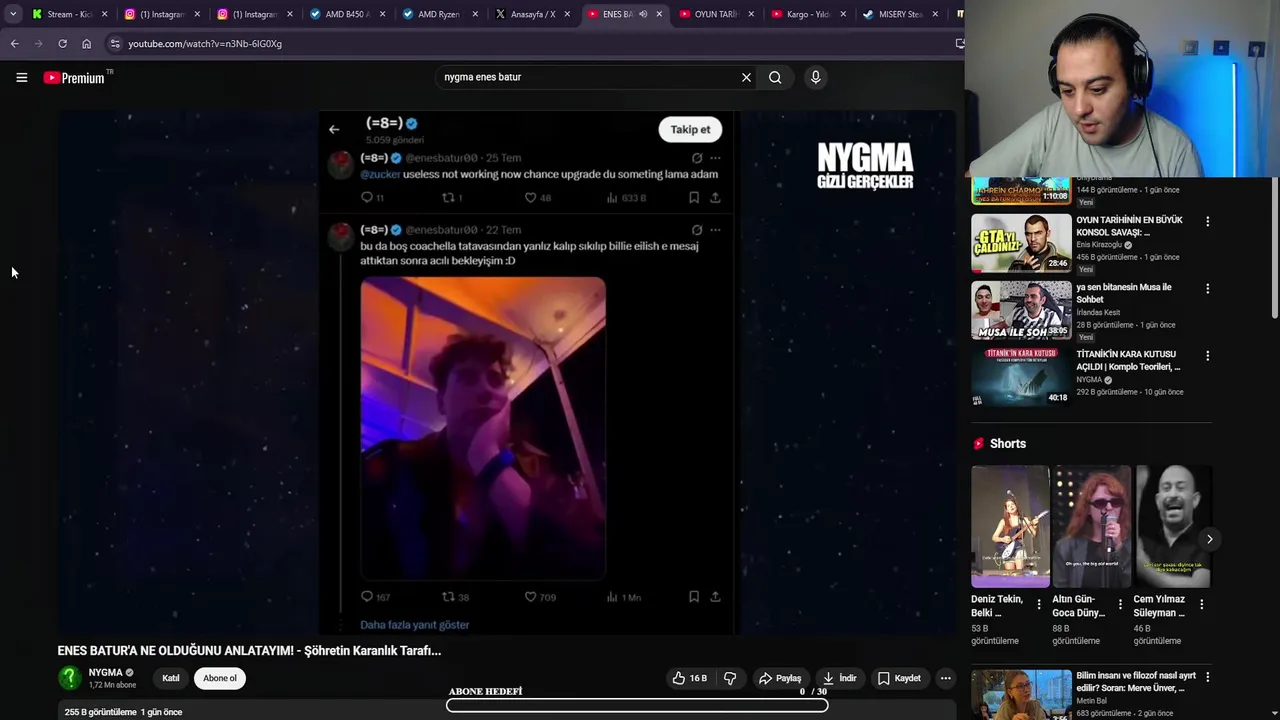Open options menu for Altın Gün short
Image resolution: width=1280 pixels, height=720 pixels.
1120,604
